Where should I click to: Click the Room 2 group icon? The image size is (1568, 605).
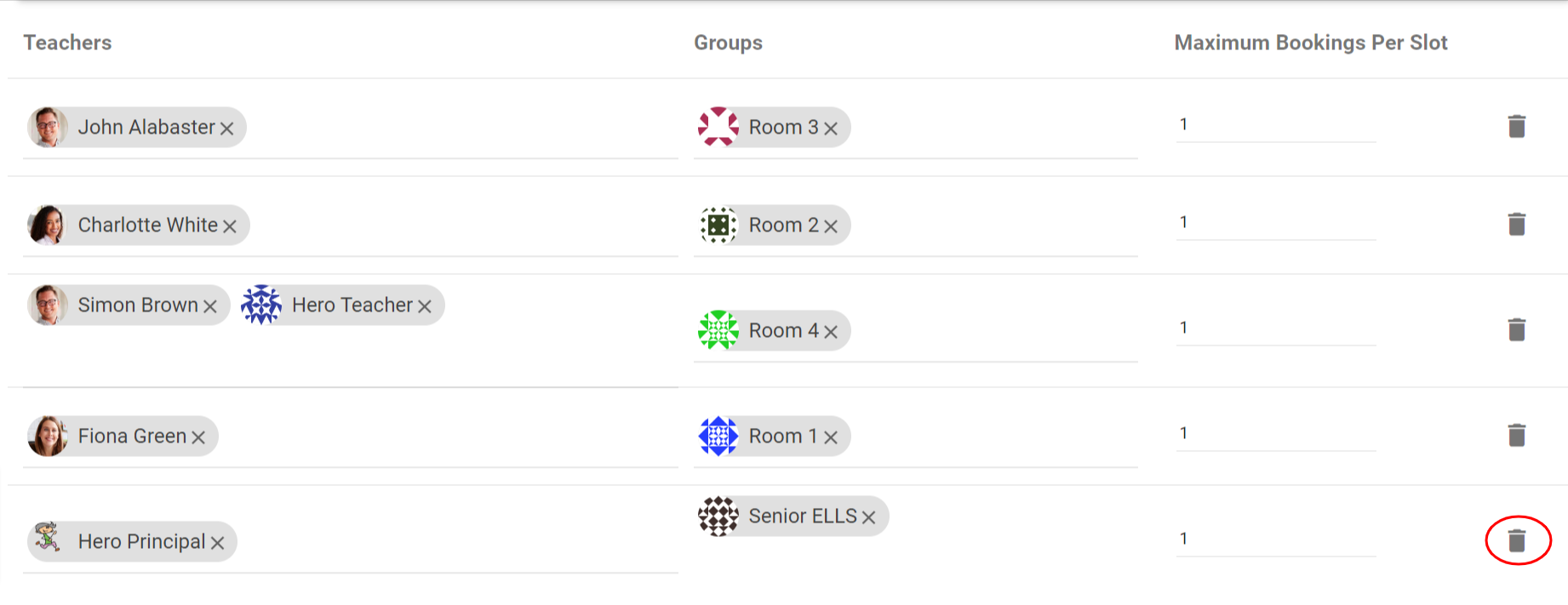click(x=719, y=225)
